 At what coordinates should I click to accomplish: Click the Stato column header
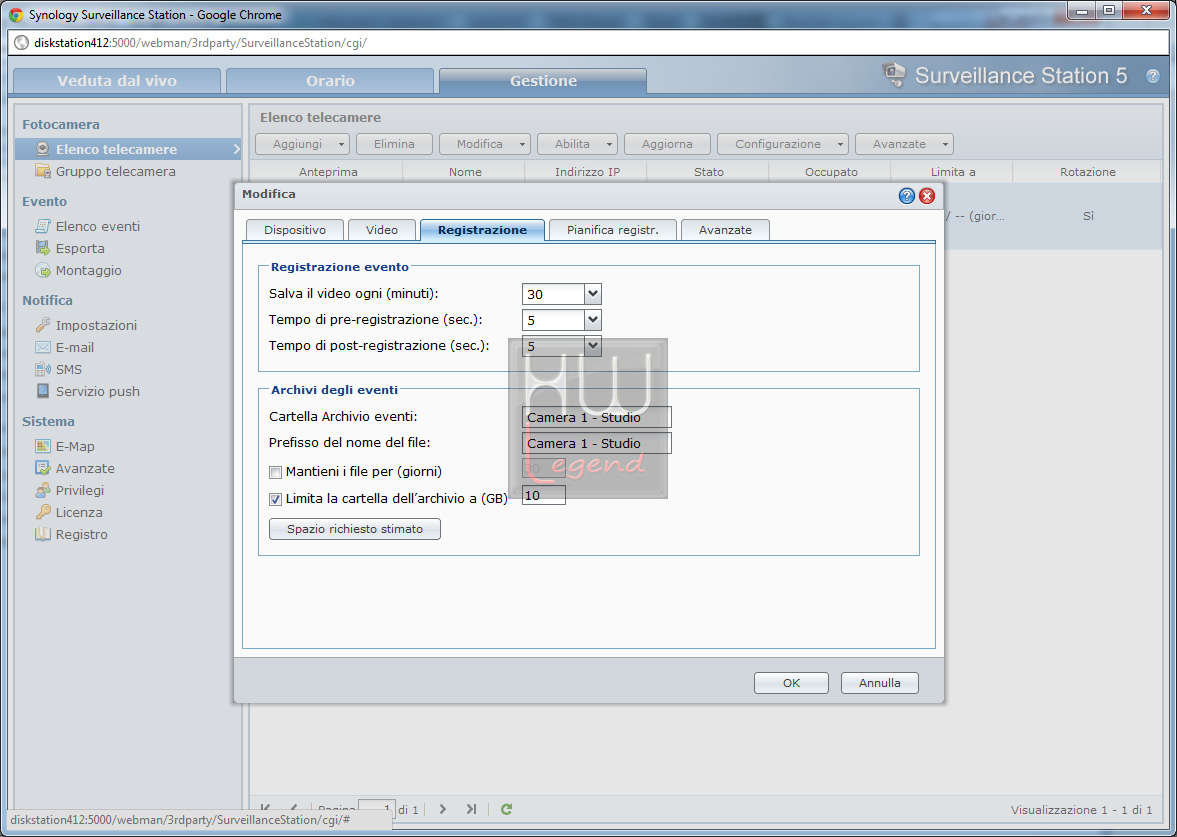pyautogui.click(x=709, y=172)
